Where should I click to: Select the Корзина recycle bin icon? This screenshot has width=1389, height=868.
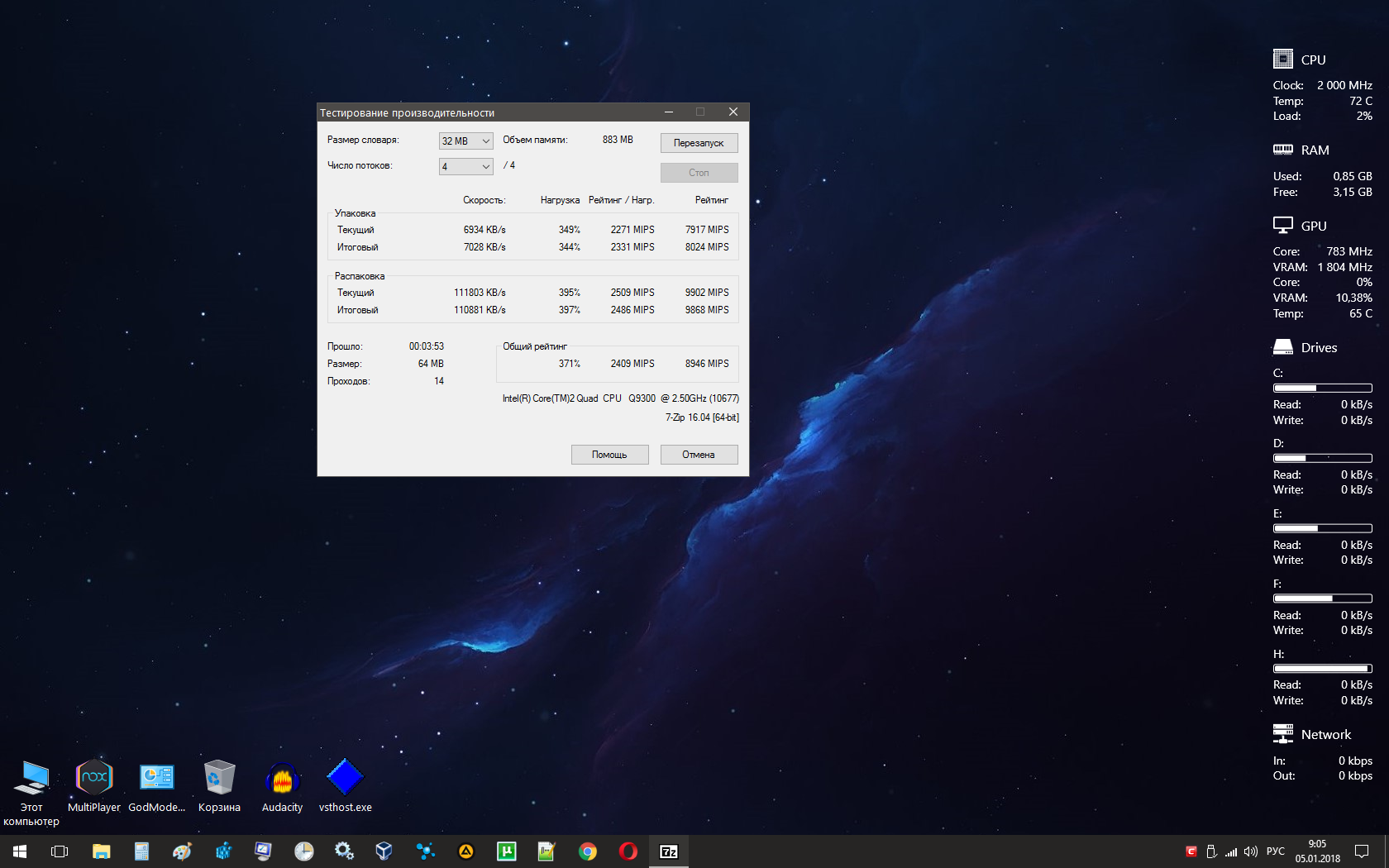219,785
